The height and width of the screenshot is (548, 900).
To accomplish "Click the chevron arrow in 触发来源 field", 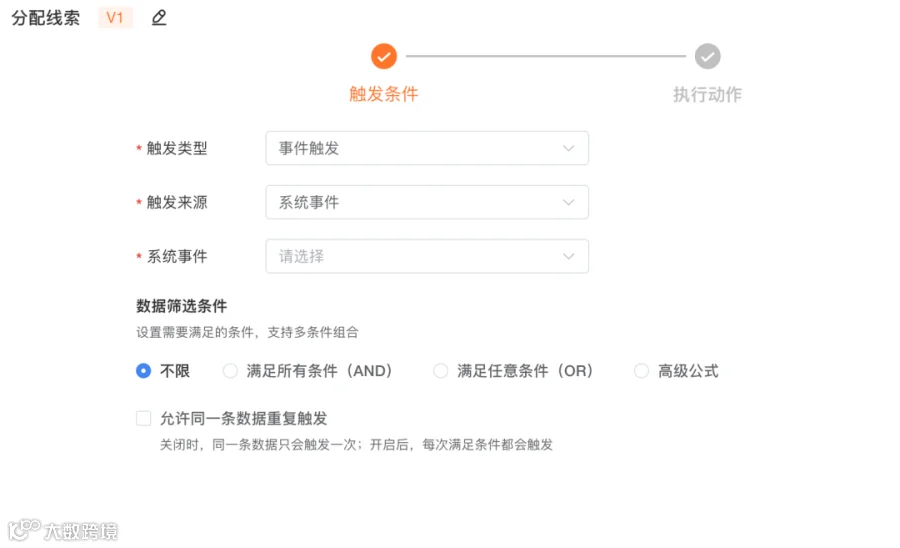I will (x=568, y=202).
